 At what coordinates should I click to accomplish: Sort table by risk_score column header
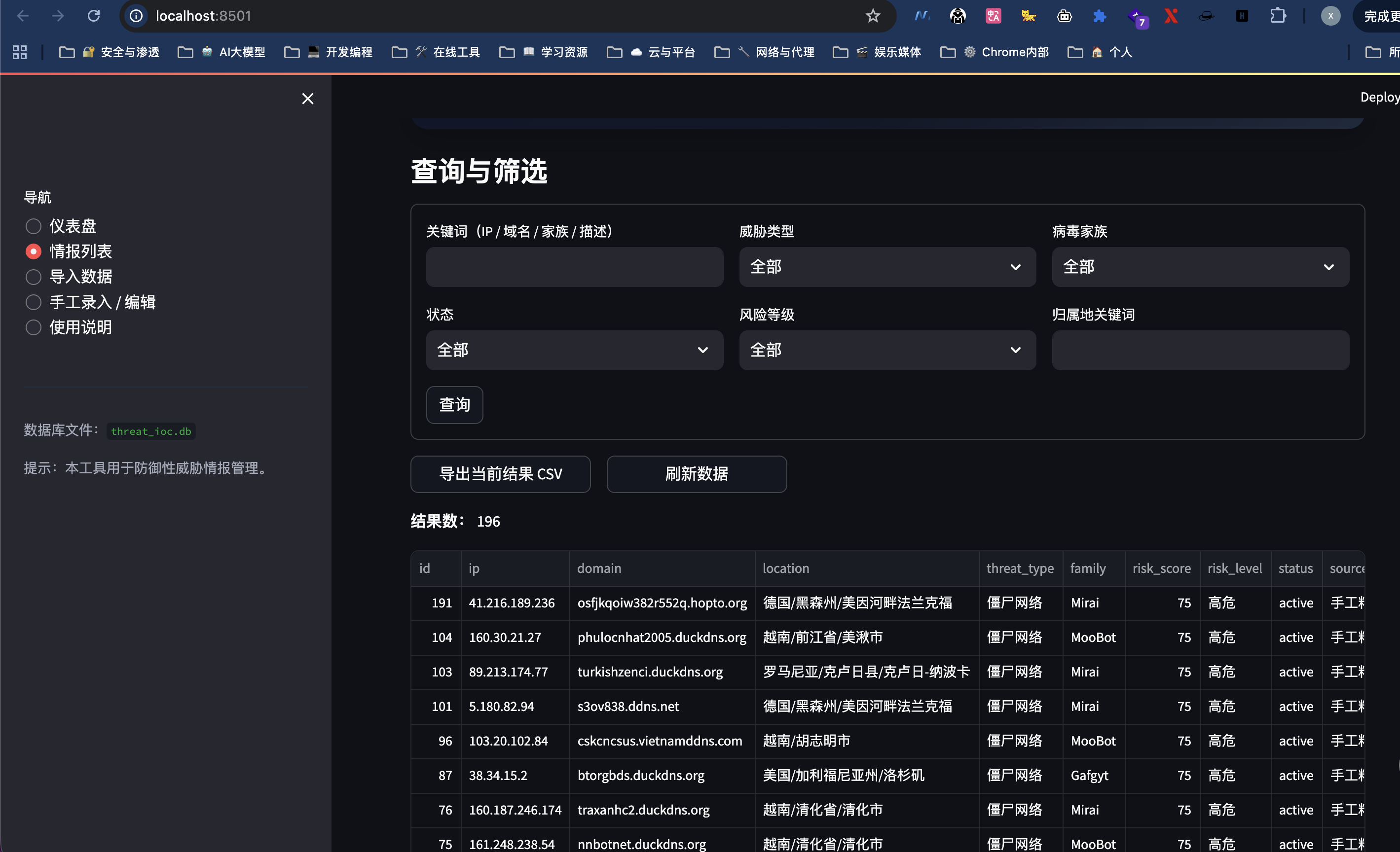pos(1162,568)
